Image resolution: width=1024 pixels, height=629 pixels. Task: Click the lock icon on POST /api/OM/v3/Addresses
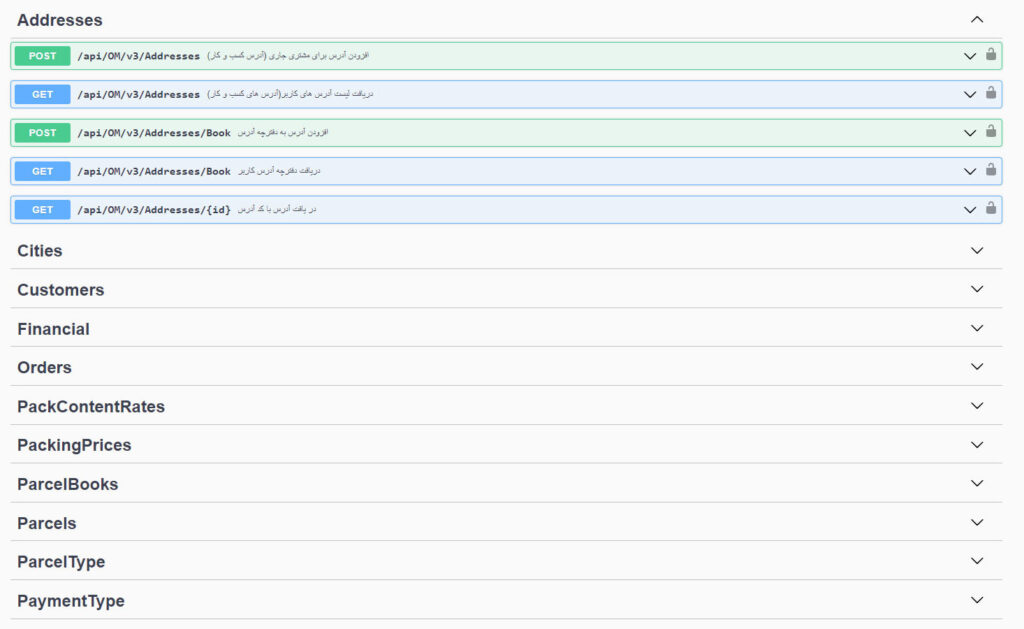[990, 56]
